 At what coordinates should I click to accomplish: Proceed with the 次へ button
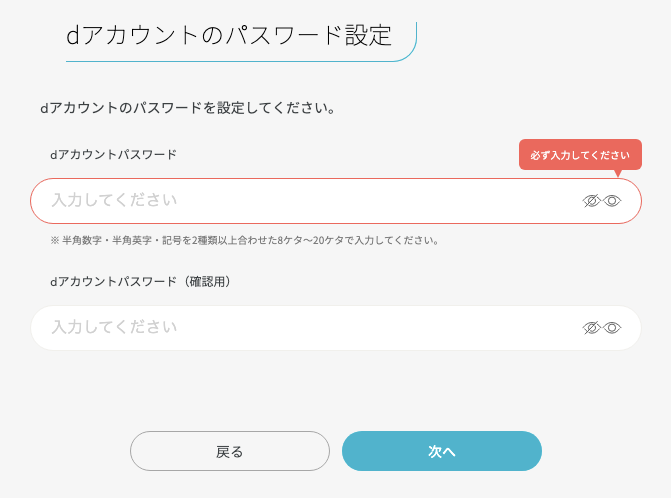coord(442,451)
